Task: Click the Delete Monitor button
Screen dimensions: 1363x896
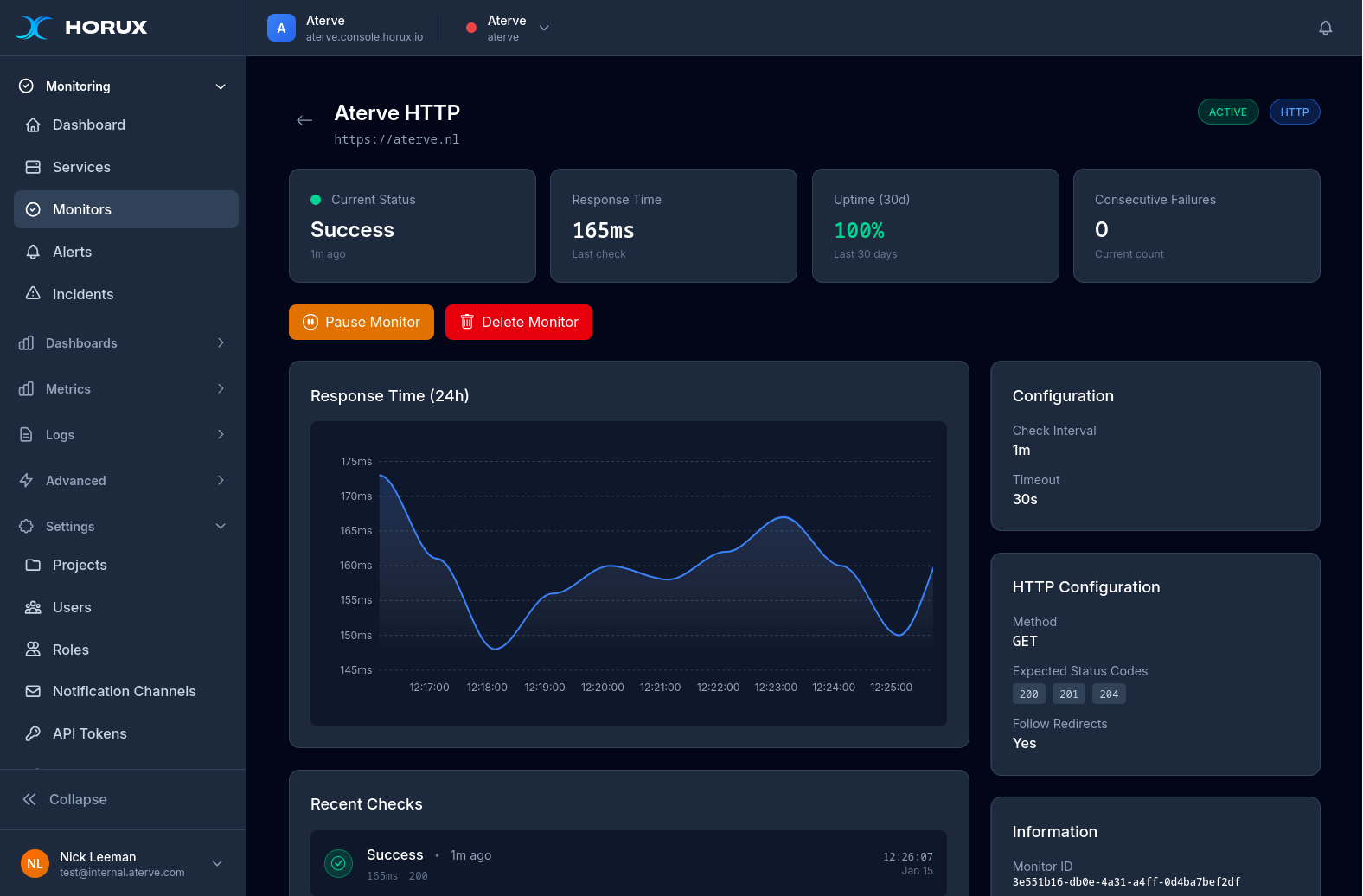Action: [519, 322]
